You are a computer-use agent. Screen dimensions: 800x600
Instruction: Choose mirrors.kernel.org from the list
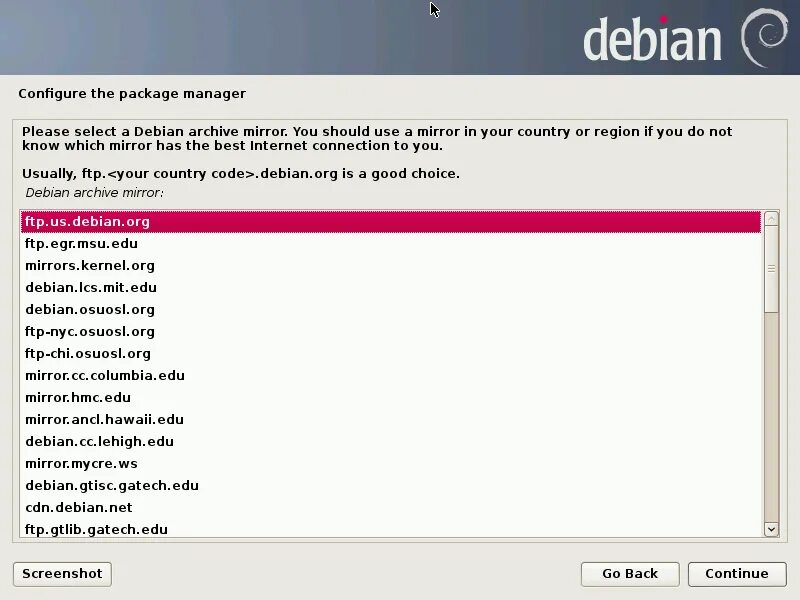[x=391, y=266]
